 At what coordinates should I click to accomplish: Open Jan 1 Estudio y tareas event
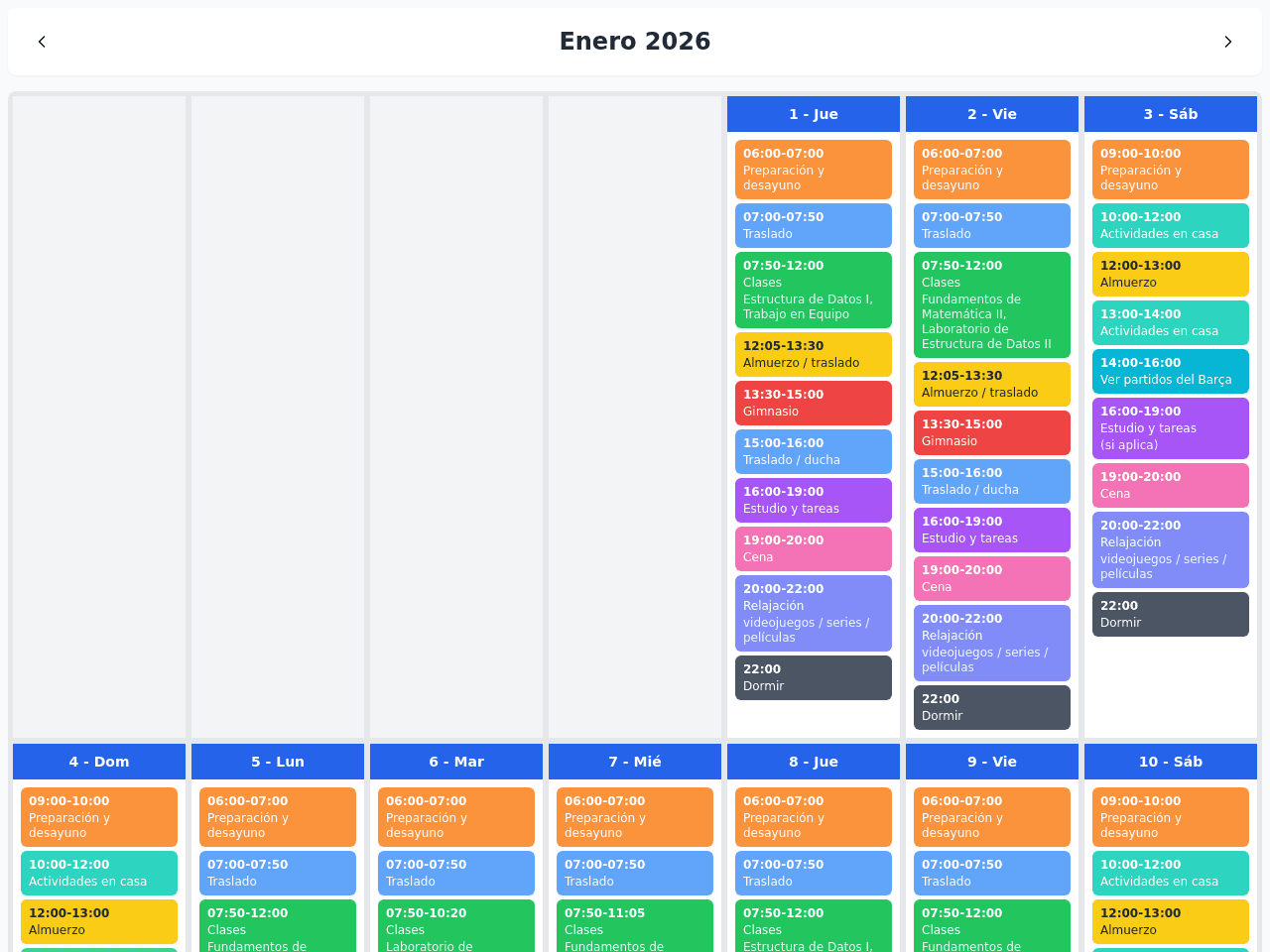[814, 500]
